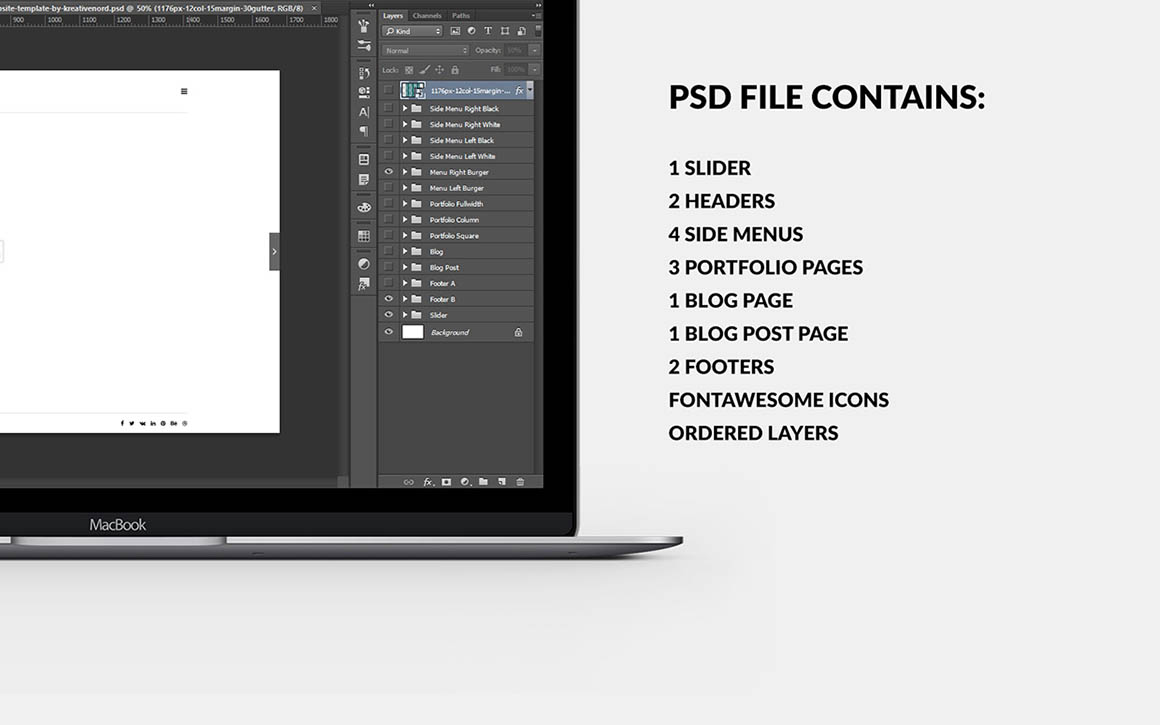1160x725 pixels.
Task: Click the hamburger menu on the canvas
Action: [x=184, y=92]
